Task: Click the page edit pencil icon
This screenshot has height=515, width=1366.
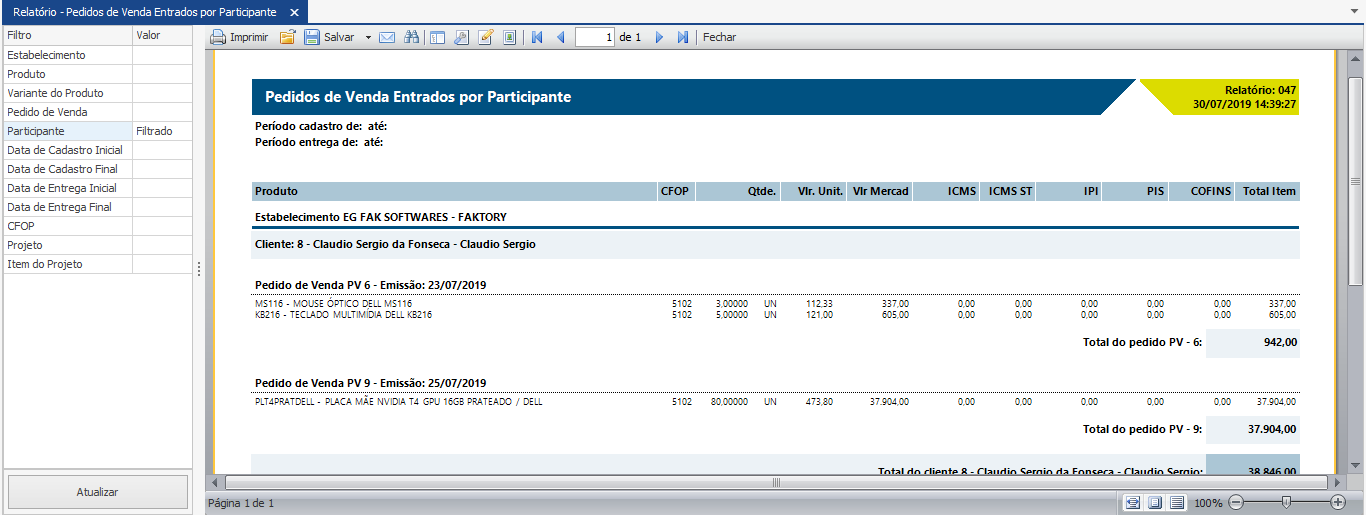Action: coord(486,37)
